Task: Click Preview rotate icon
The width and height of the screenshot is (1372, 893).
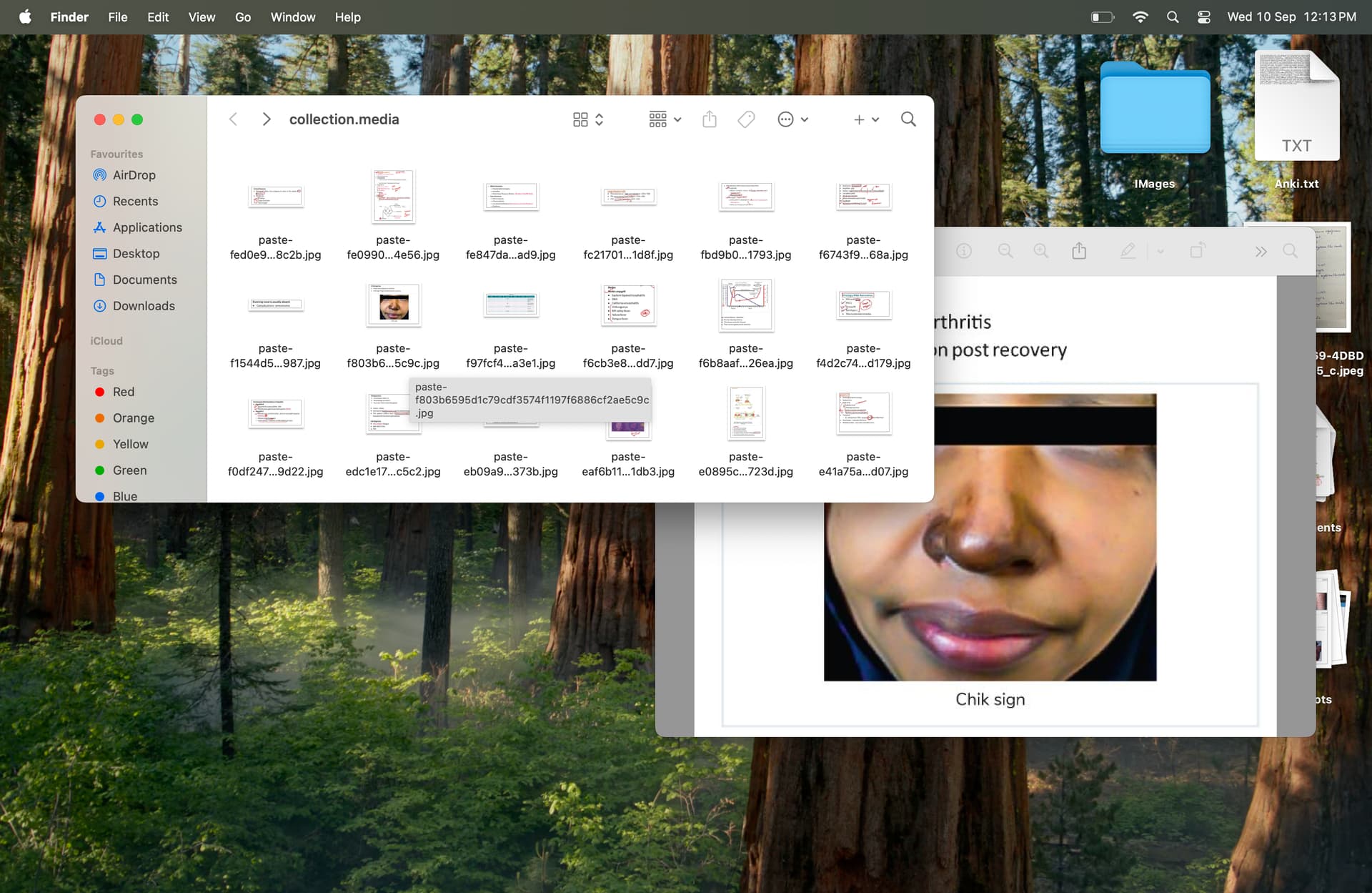Action: point(1197,251)
